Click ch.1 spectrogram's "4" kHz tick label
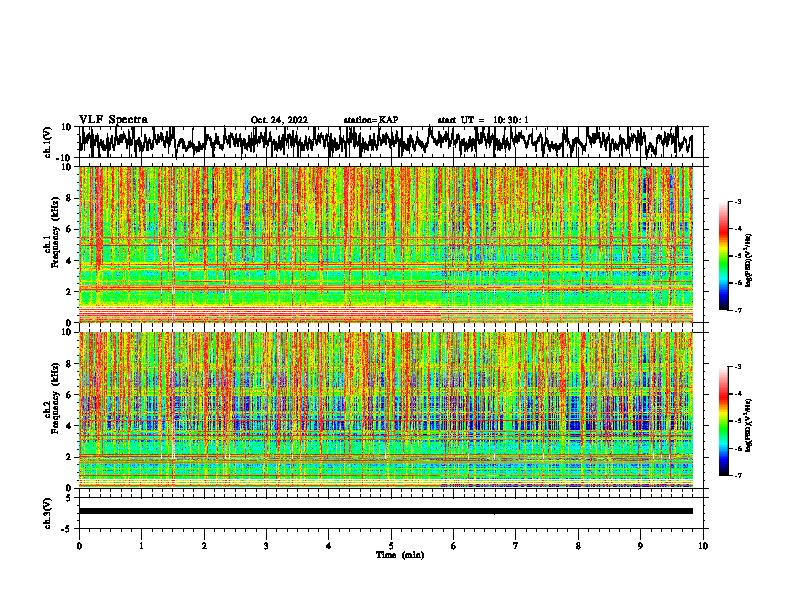Image resolution: width=792 pixels, height=612 pixels. [69, 261]
